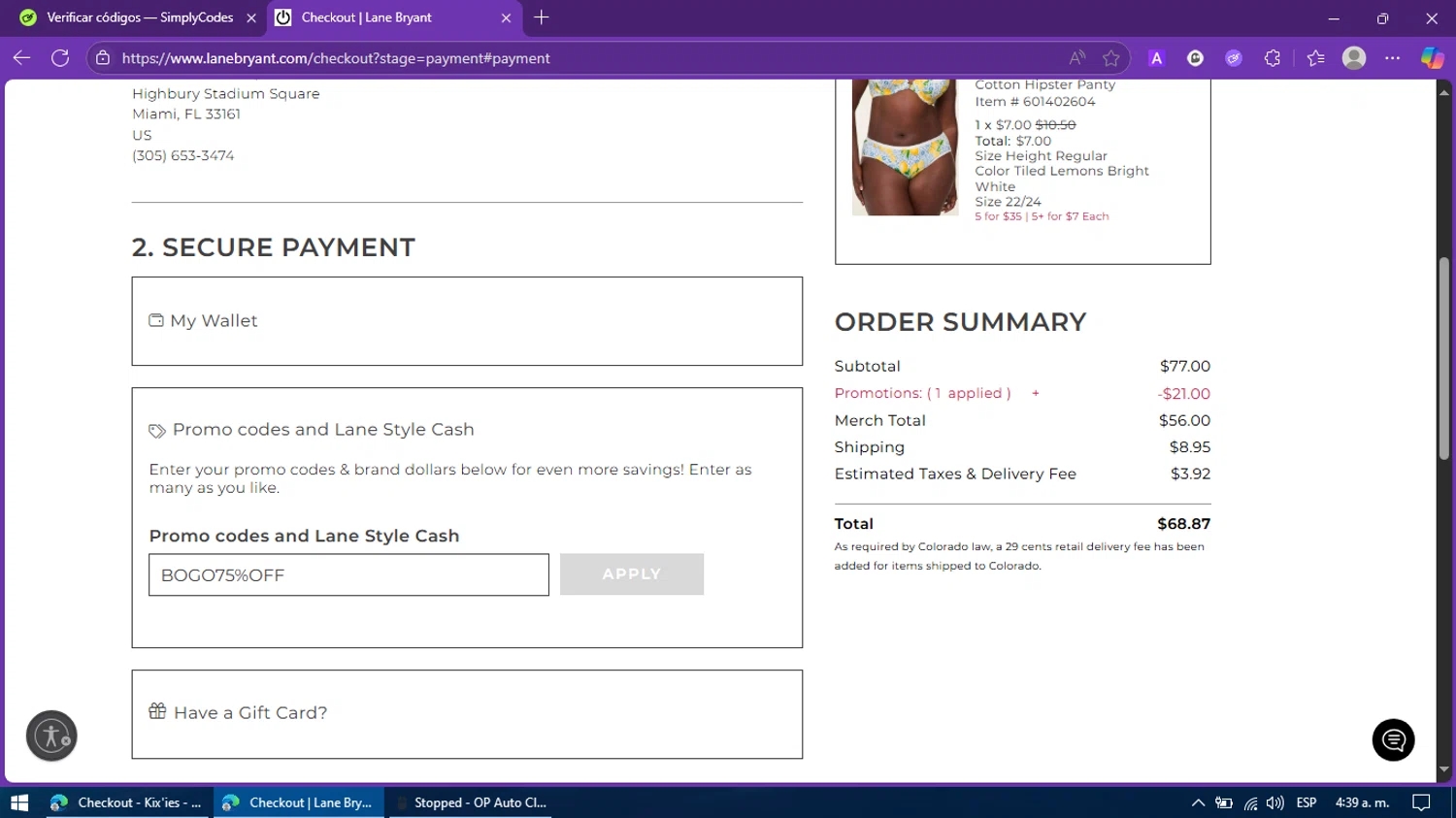This screenshot has width=1456, height=818.
Task: Close the Checkout Lane Bryant tab
Action: tap(506, 17)
